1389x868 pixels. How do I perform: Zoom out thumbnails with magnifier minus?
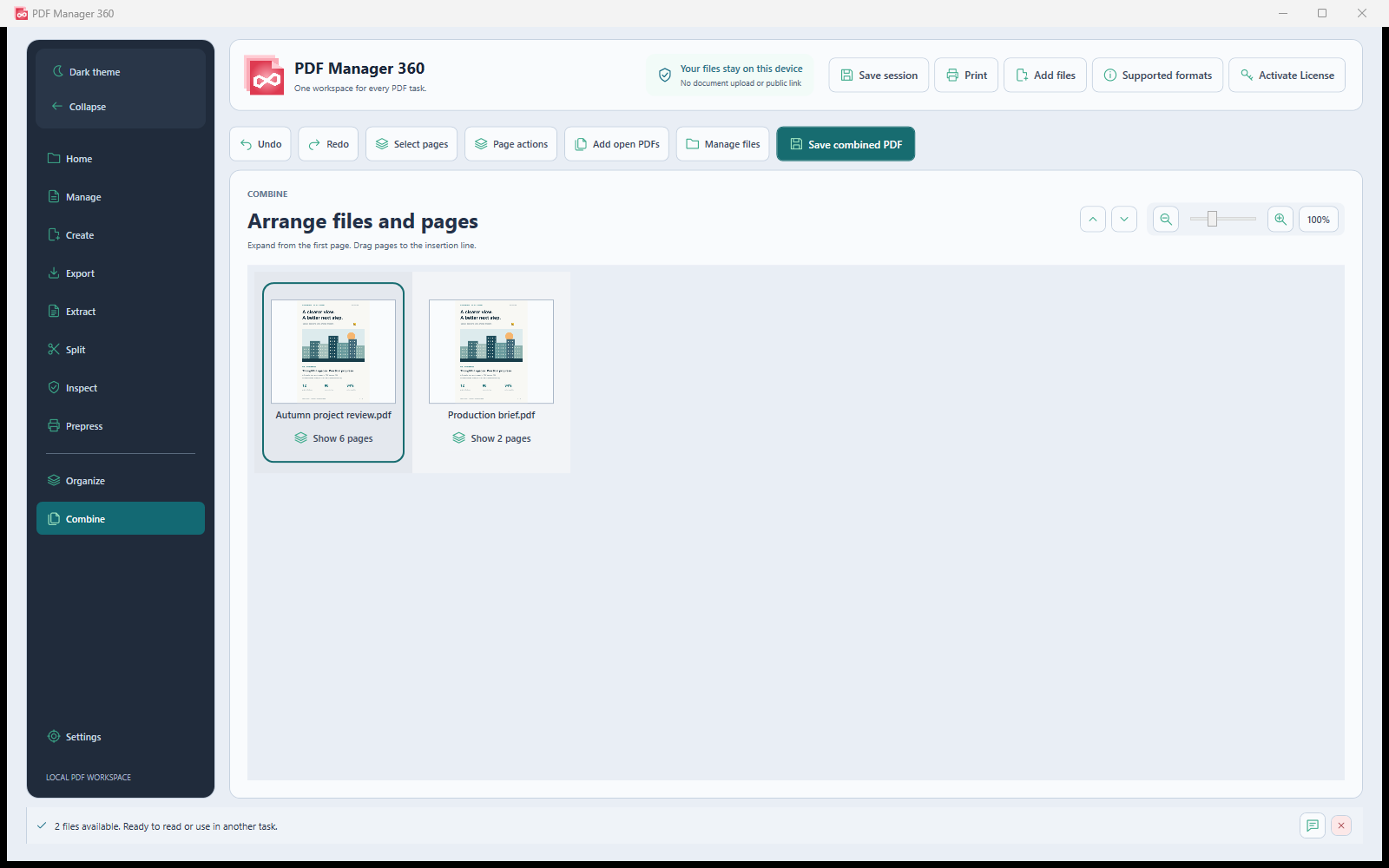point(1166,220)
